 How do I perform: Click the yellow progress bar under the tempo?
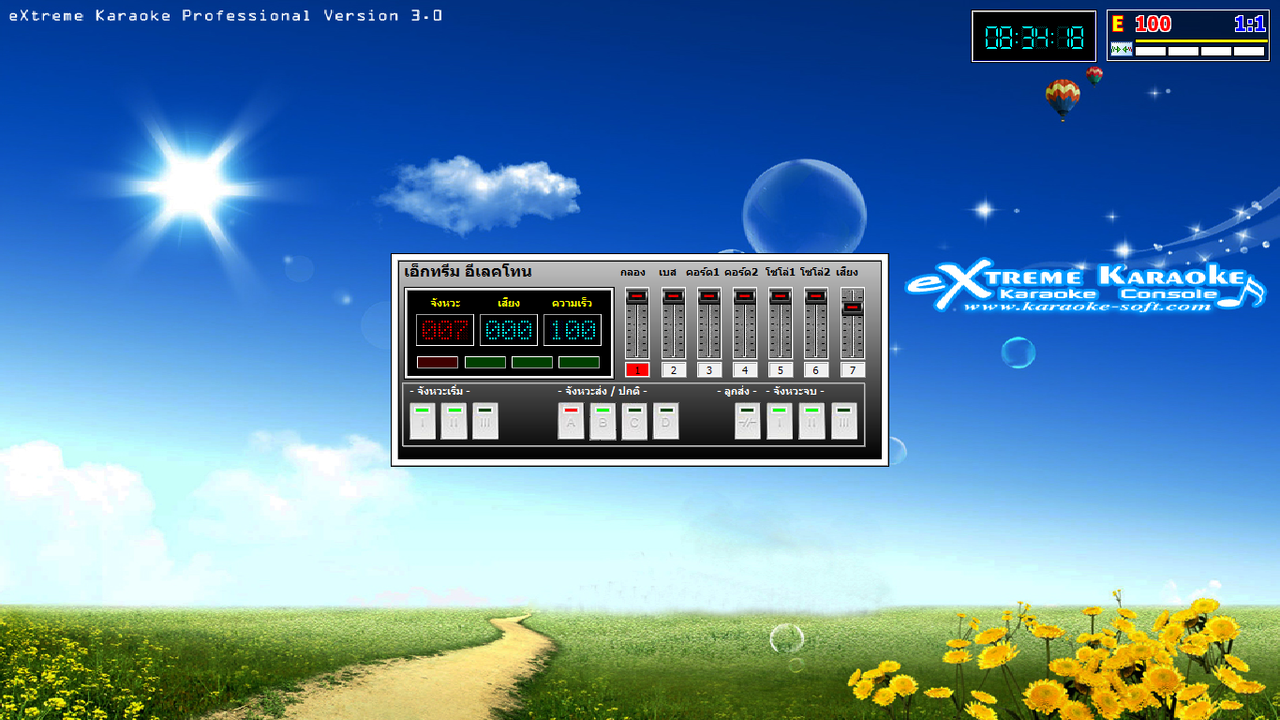[x=1200, y=41]
